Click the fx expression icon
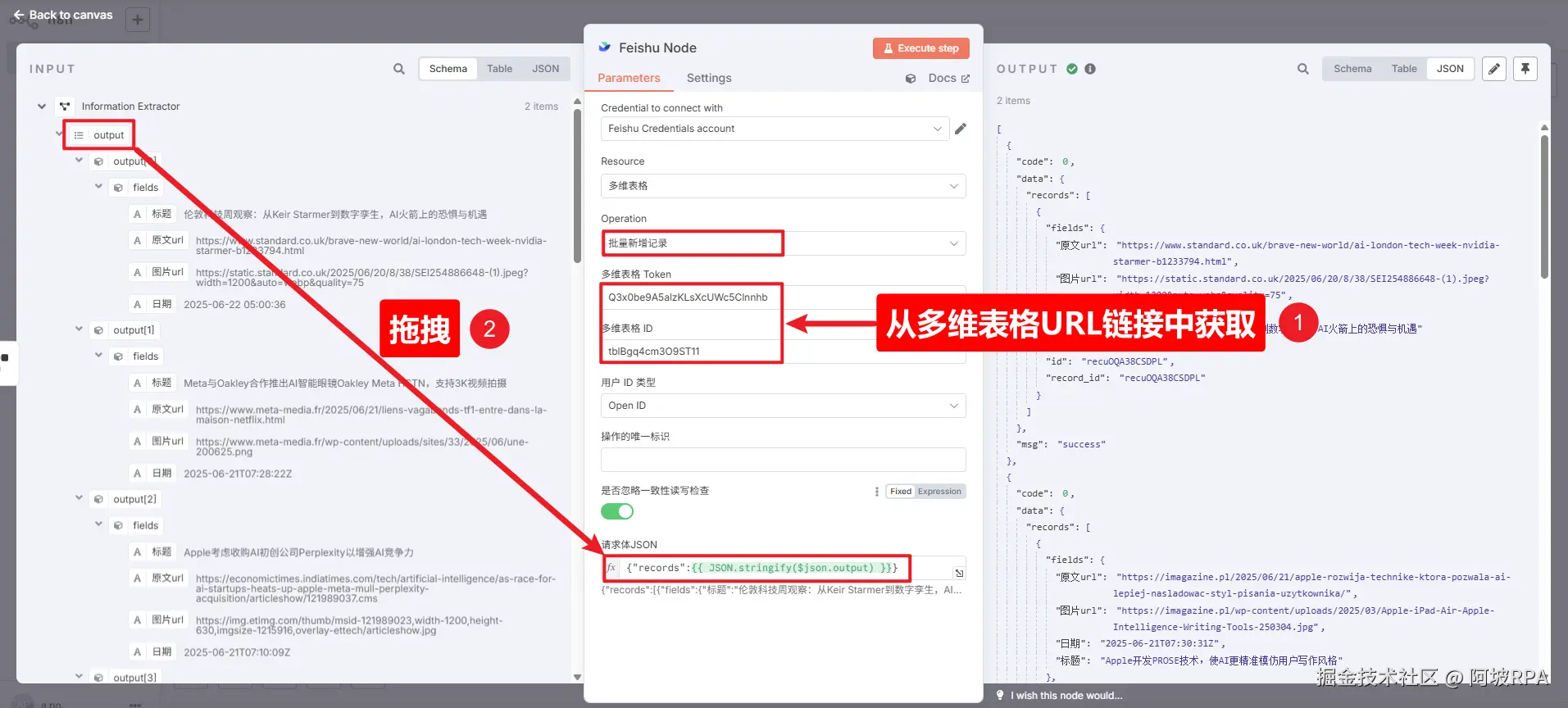The image size is (1568, 708). point(611,567)
